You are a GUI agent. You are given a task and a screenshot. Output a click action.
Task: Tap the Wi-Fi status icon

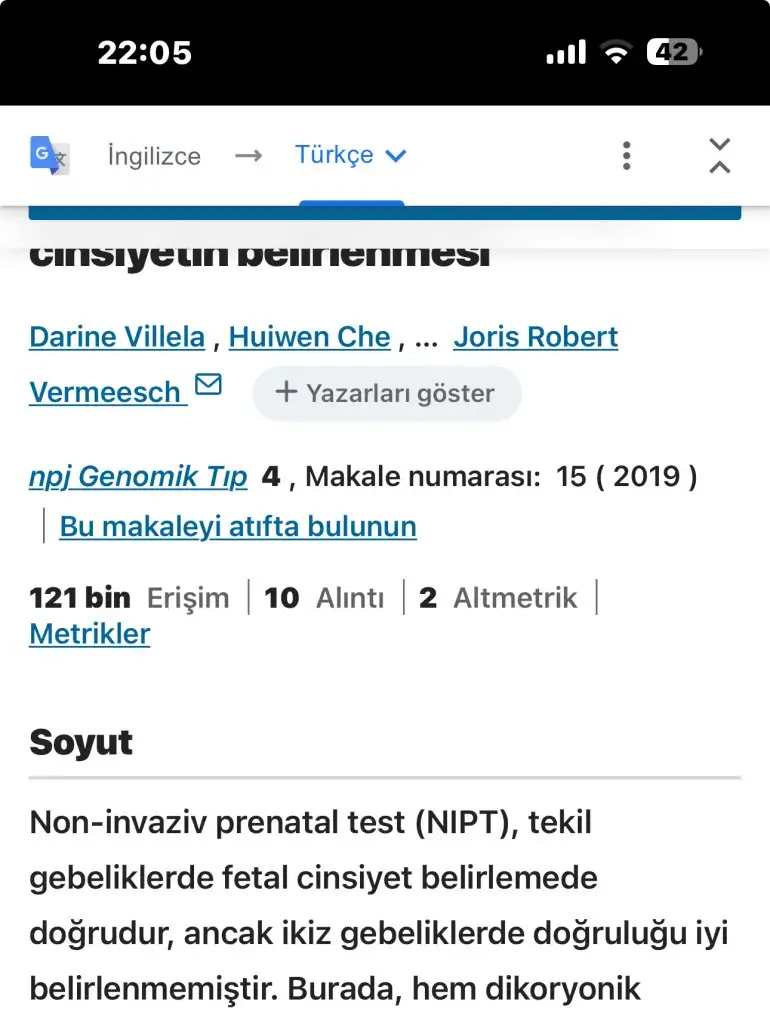616,52
